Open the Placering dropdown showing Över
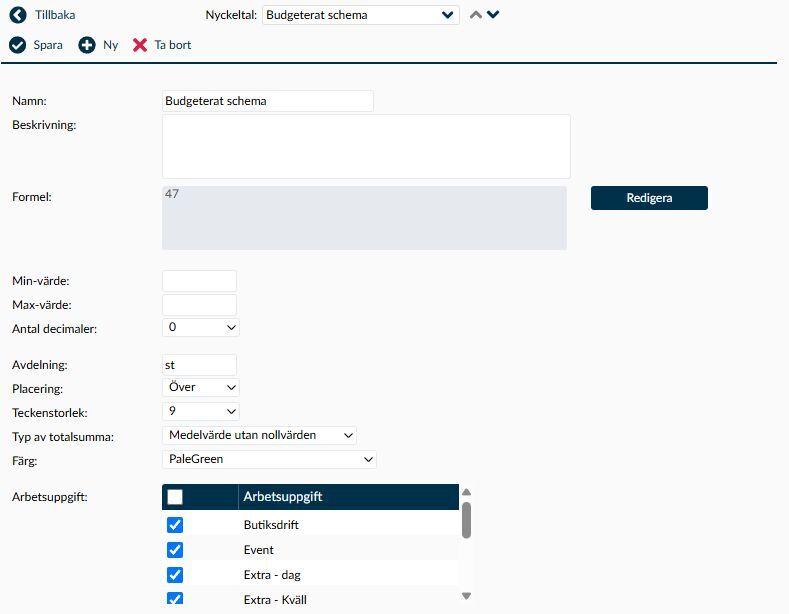789x614 pixels. (x=201, y=387)
